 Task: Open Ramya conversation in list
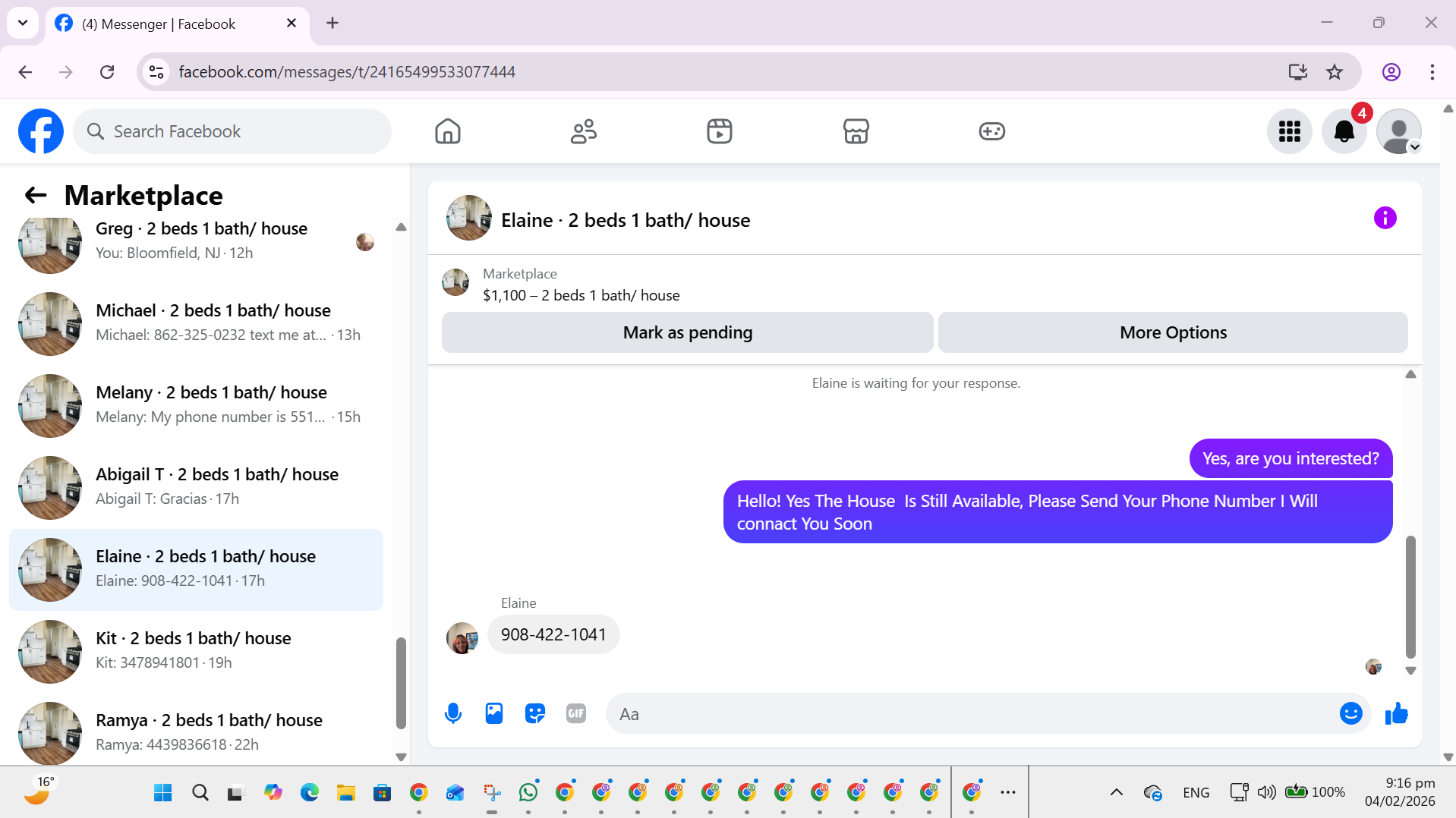pyautogui.click(x=196, y=728)
